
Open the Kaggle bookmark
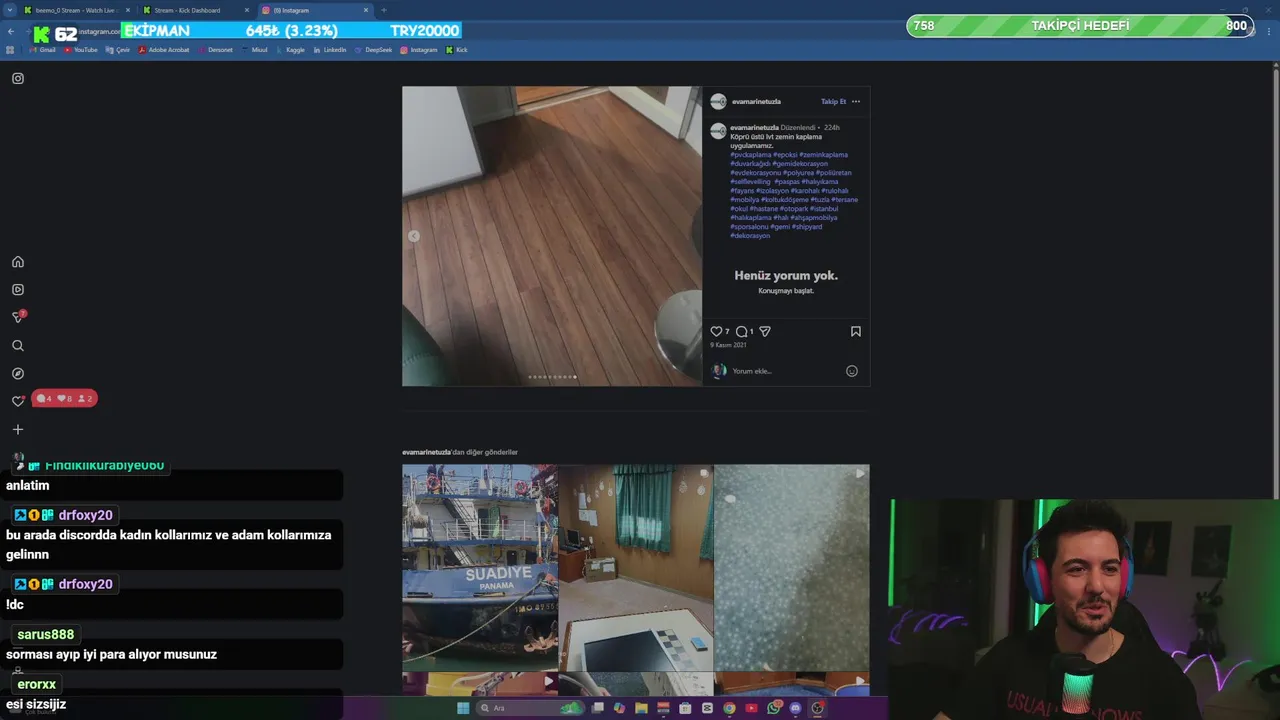coord(291,50)
